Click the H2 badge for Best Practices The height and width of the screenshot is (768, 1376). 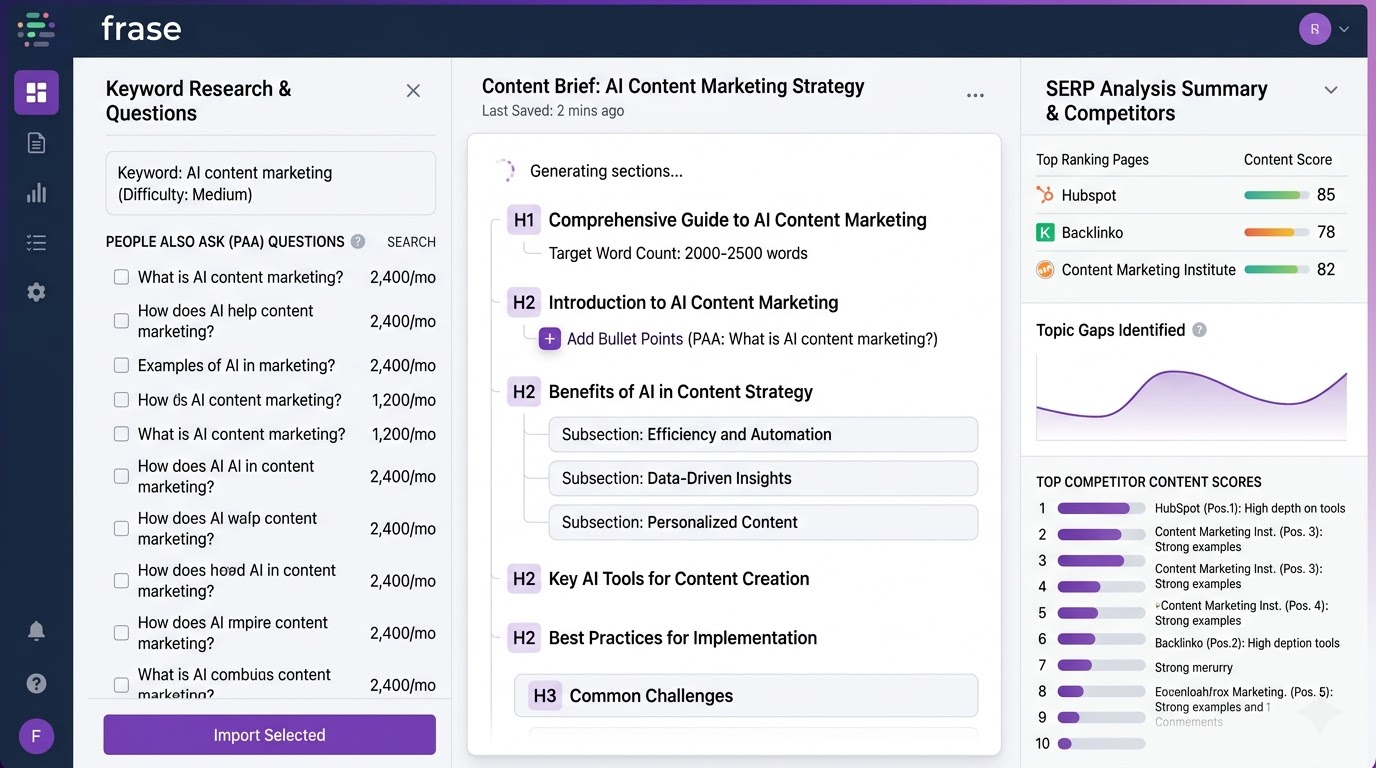coord(524,638)
